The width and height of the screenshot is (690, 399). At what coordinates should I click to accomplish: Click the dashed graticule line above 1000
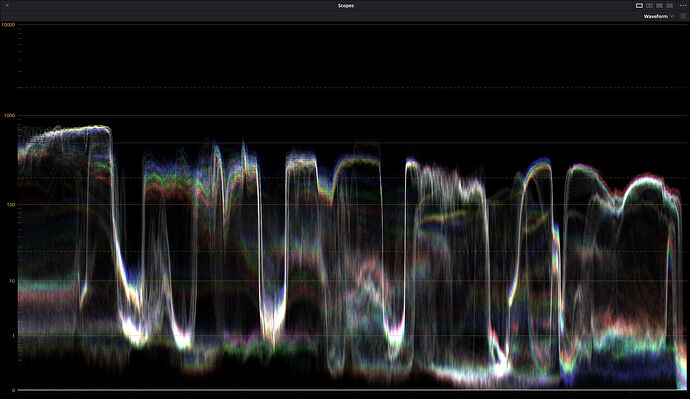click(352, 88)
